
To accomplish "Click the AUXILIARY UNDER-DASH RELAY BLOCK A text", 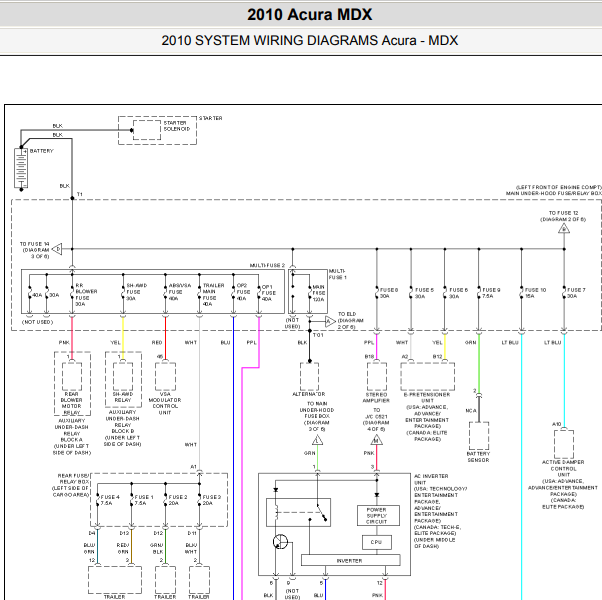I will (71, 436).
